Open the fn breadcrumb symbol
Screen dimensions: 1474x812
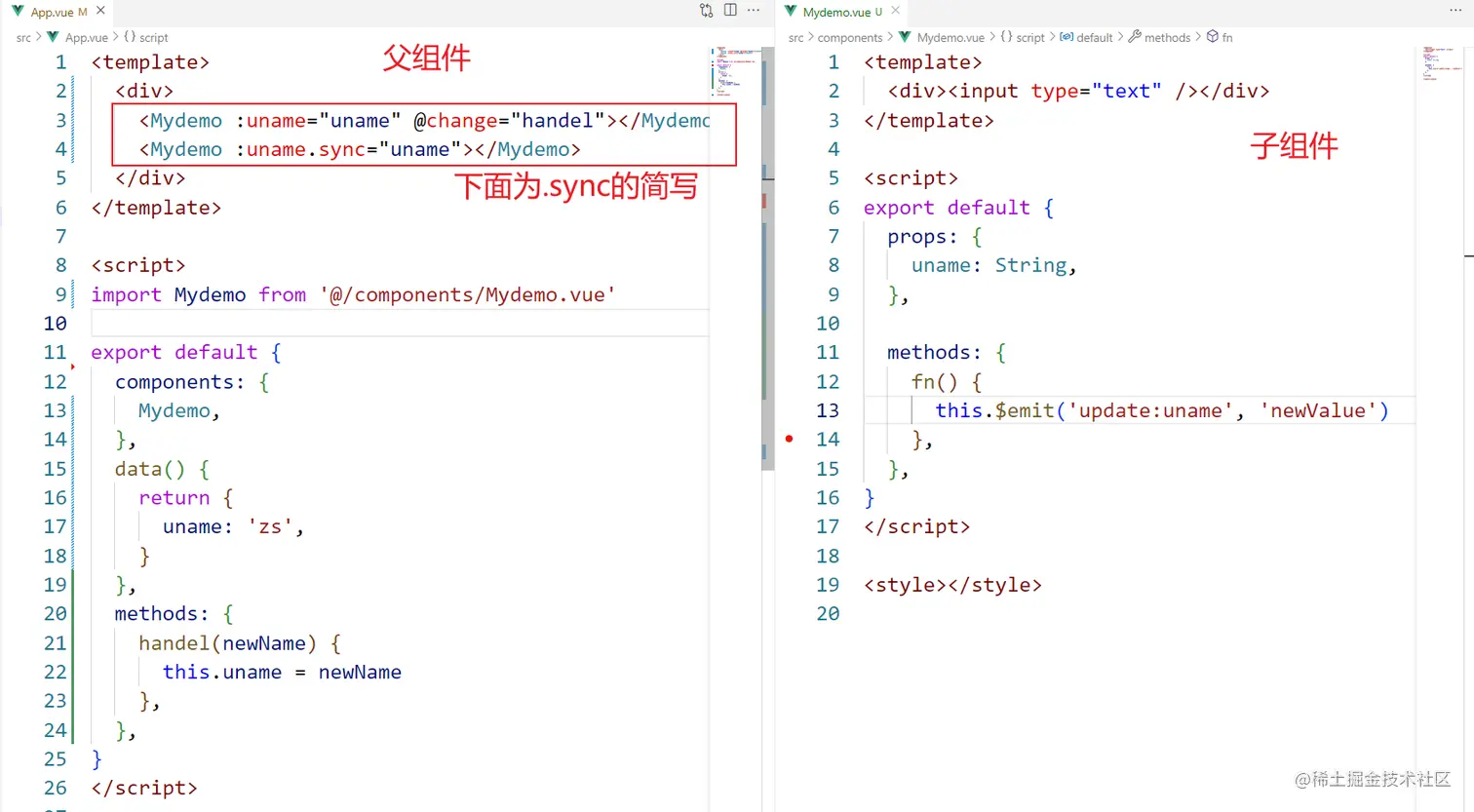1227,37
